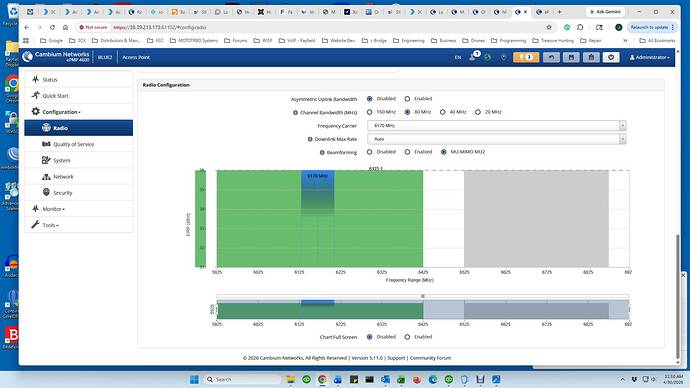Click the Not secure site info badge
690x388 pixels.
coord(93,27)
